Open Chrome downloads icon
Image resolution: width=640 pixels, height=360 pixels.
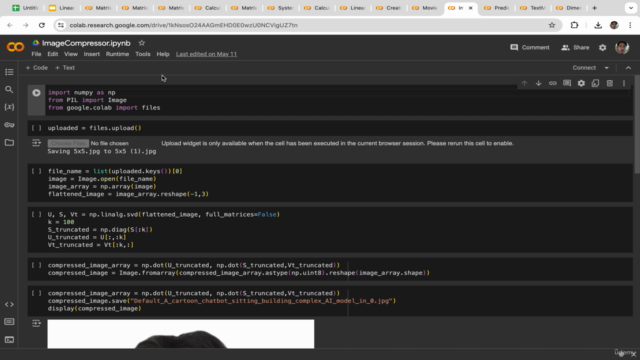tap(598, 25)
